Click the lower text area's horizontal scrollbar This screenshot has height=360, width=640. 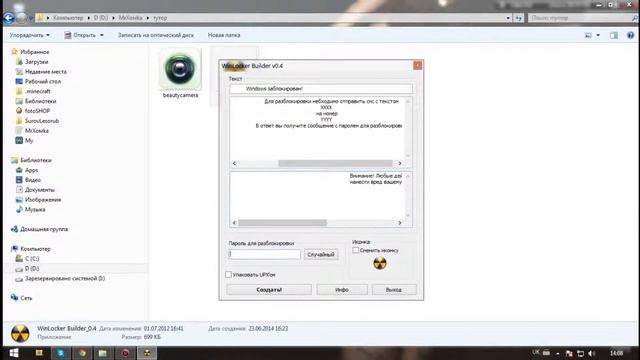point(317,223)
